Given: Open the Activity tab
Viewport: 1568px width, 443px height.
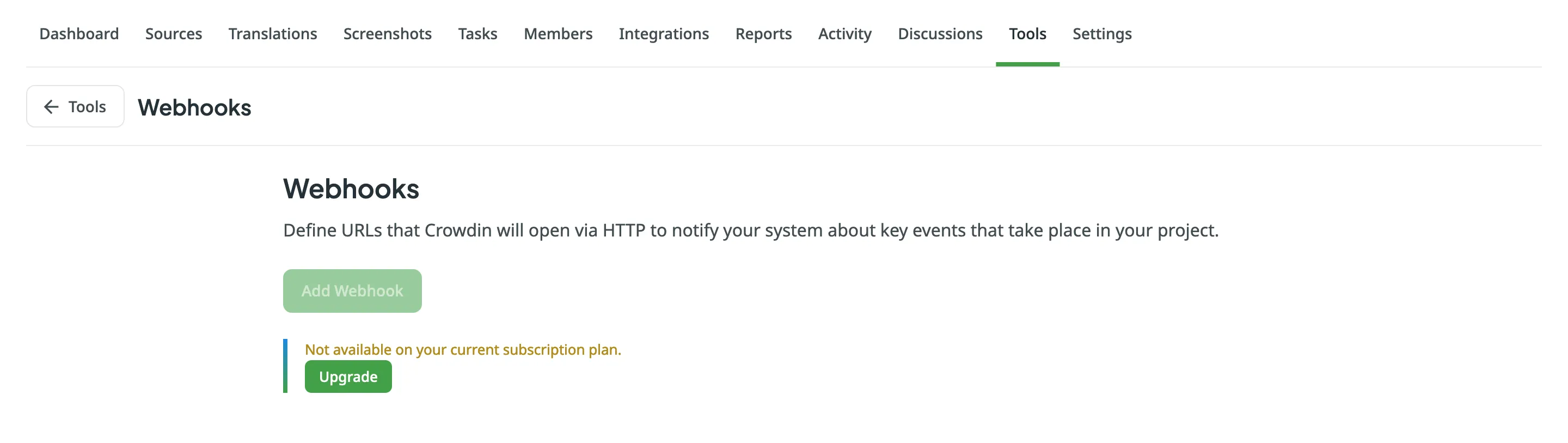Looking at the screenshot, I should pyautogui.click(x=844, y=34).
